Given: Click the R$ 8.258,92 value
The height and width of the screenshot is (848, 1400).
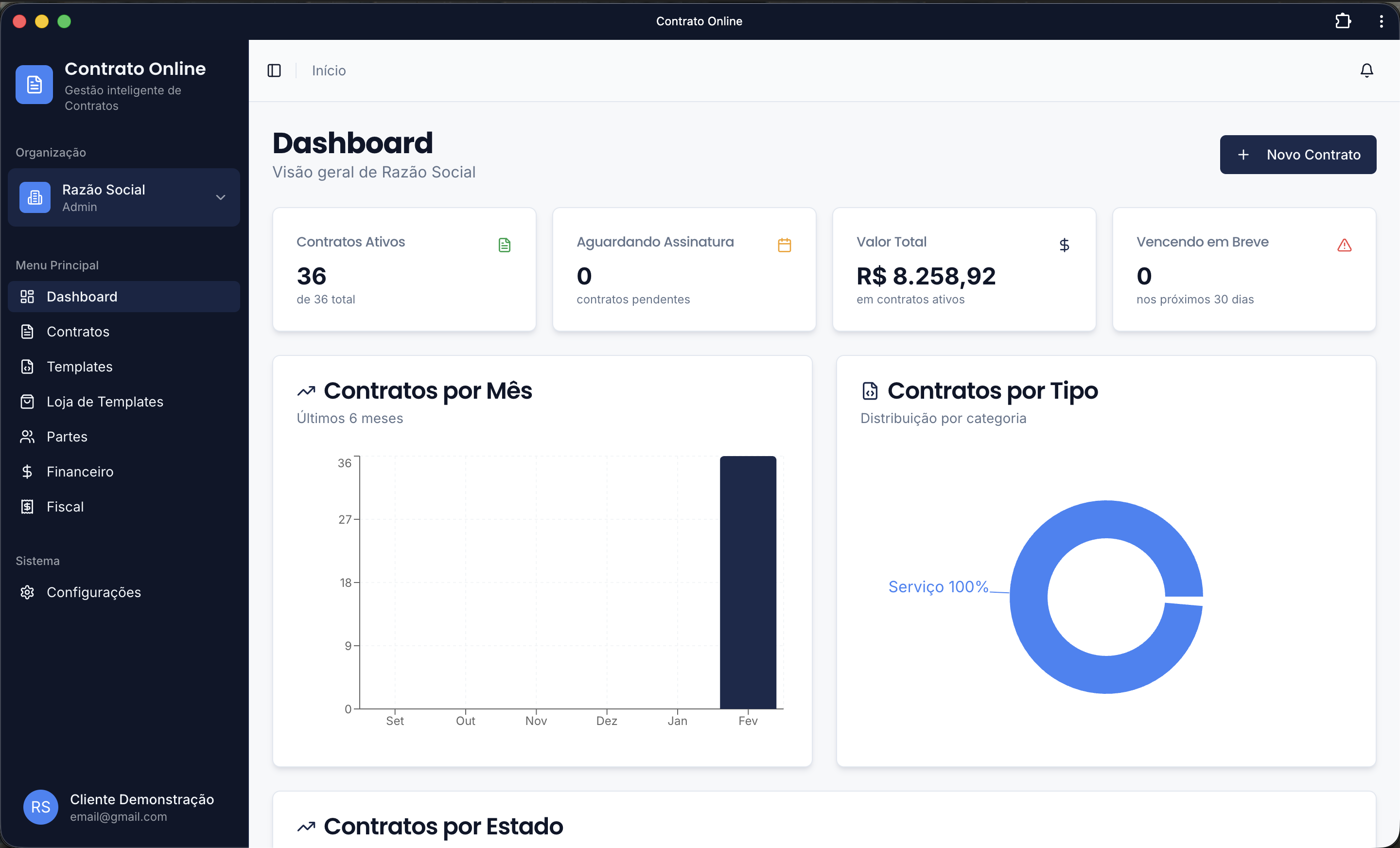Looking at the screenshot, I should tap(926, 276).
